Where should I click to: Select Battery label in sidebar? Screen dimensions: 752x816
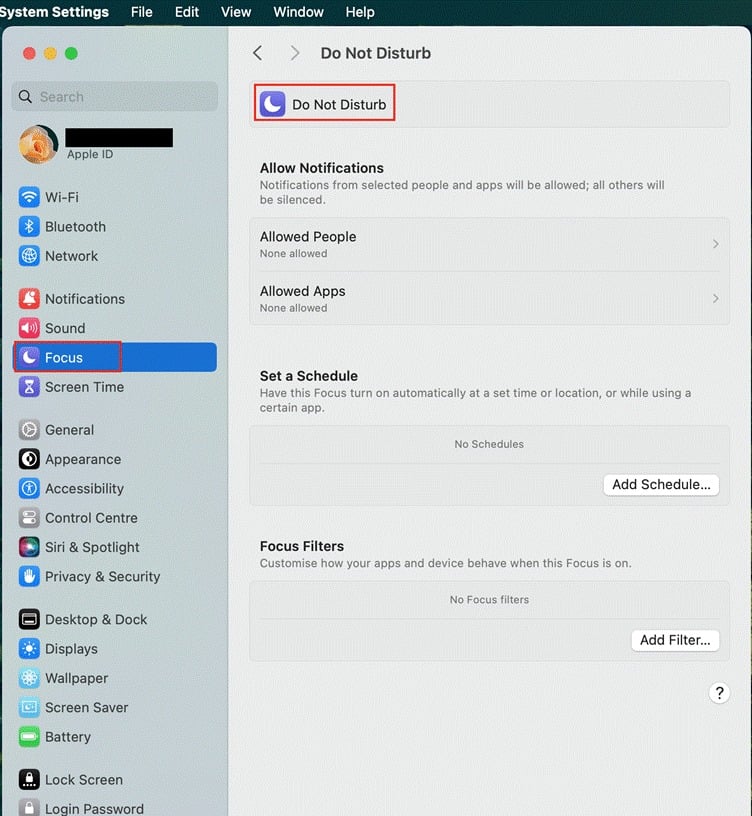[x=68, y=736]
